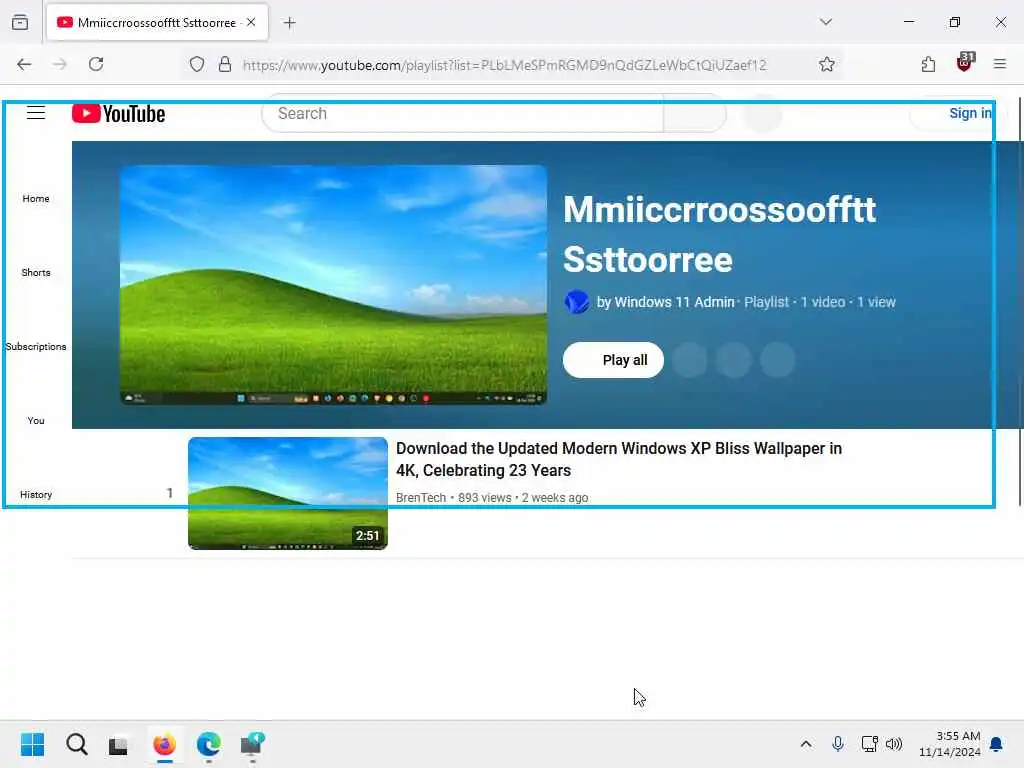Image resolution: width=1024 pixels, height=768 pixels.
Task: Click the playlist hero Bliss thumbnail
Action: click(x=333, y=285)
